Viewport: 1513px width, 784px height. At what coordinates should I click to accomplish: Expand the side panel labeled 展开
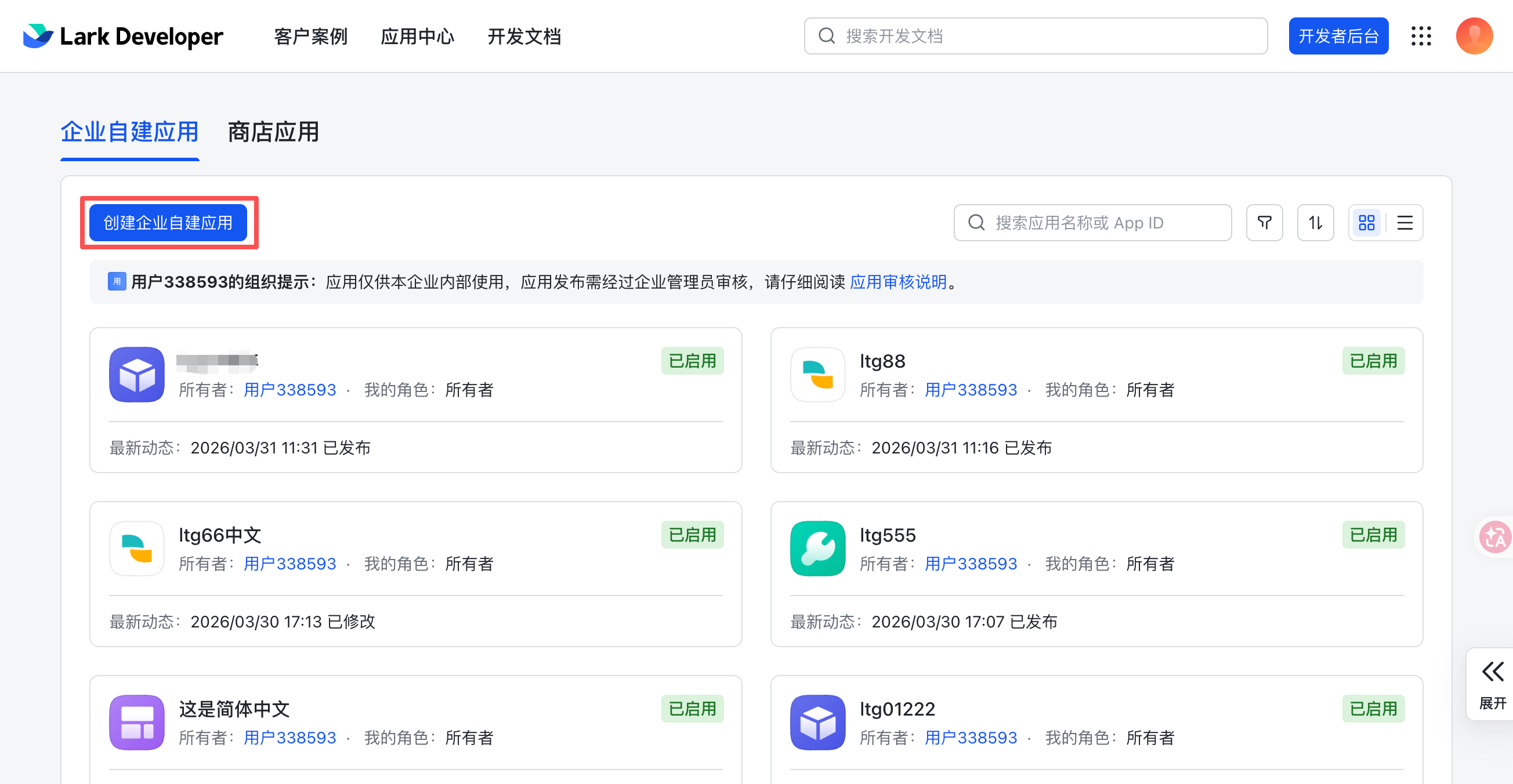pyautogui.click(x=1493, y=684)
